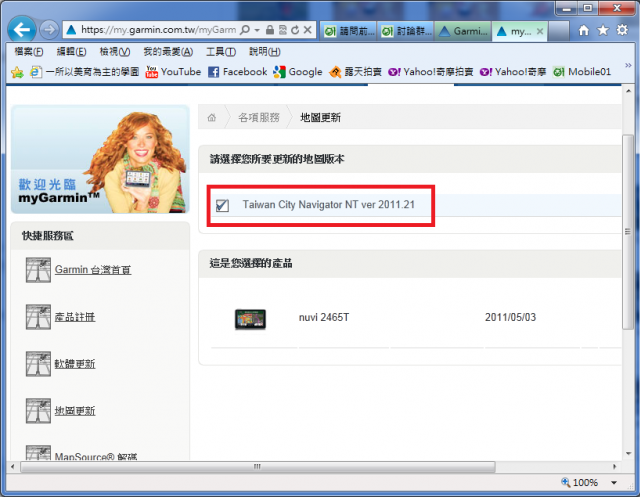
Task: Switch to the Garmi... tab
Action: 463,31
